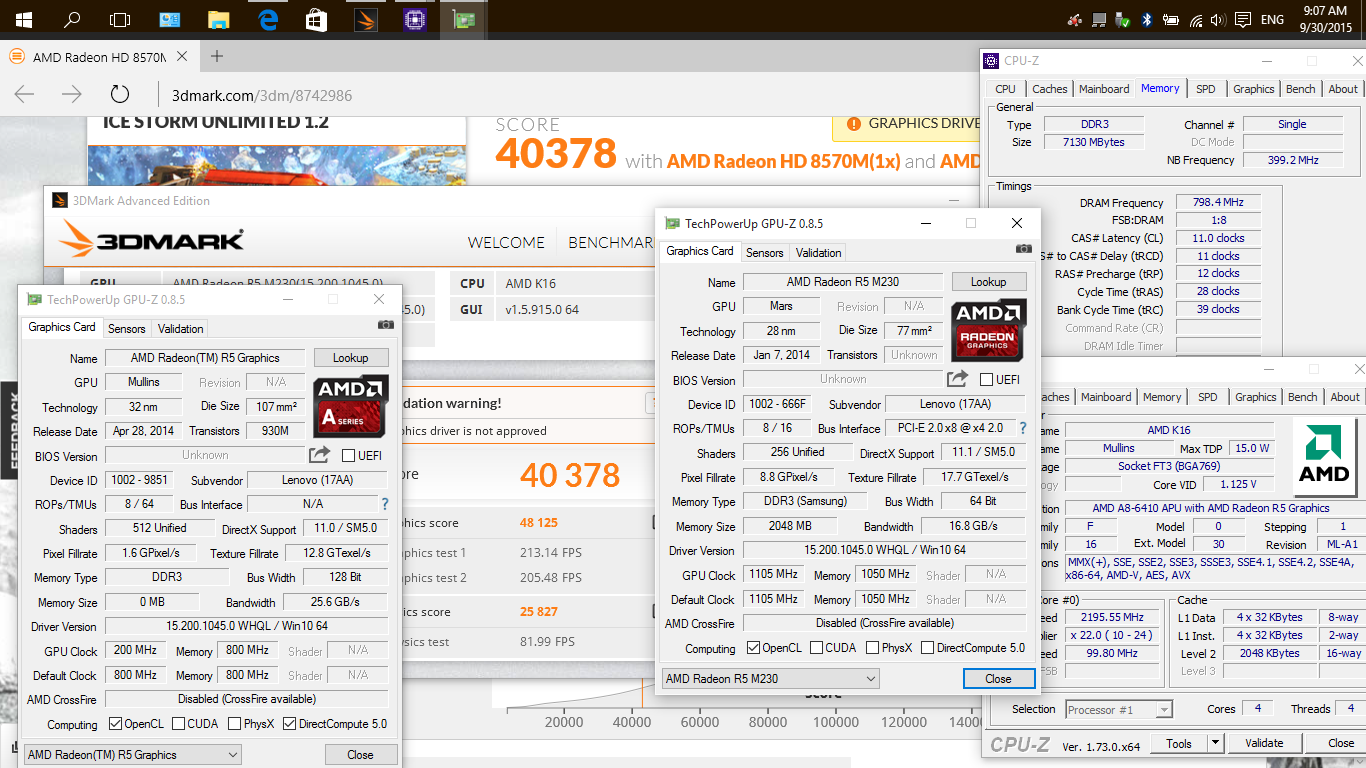Image resolution: width=1366 pixels, height=768 pixels.
Task: Open Task View from the taskbar
Action: (x=120, y=19)
